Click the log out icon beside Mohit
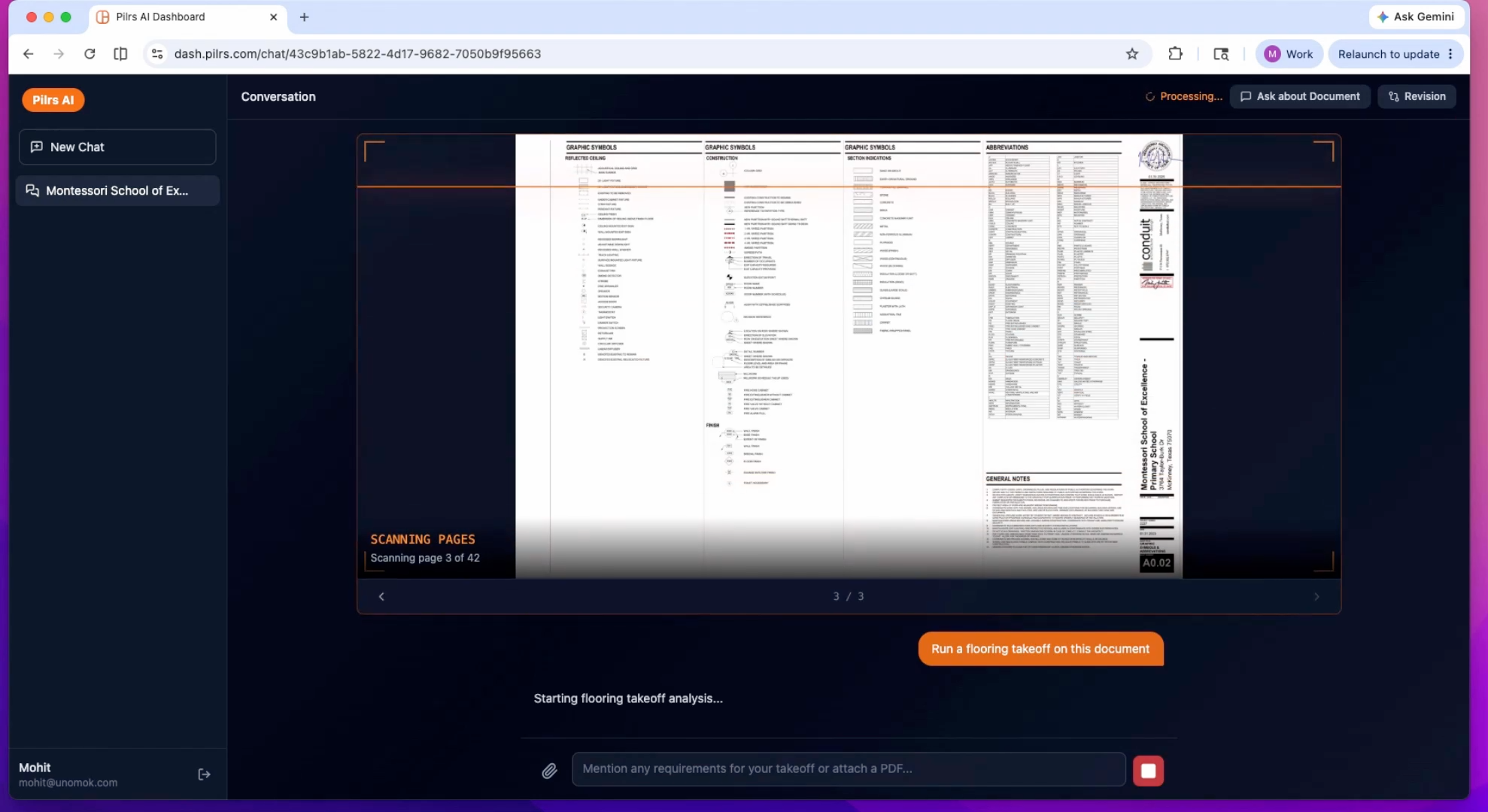 (204, 774)
